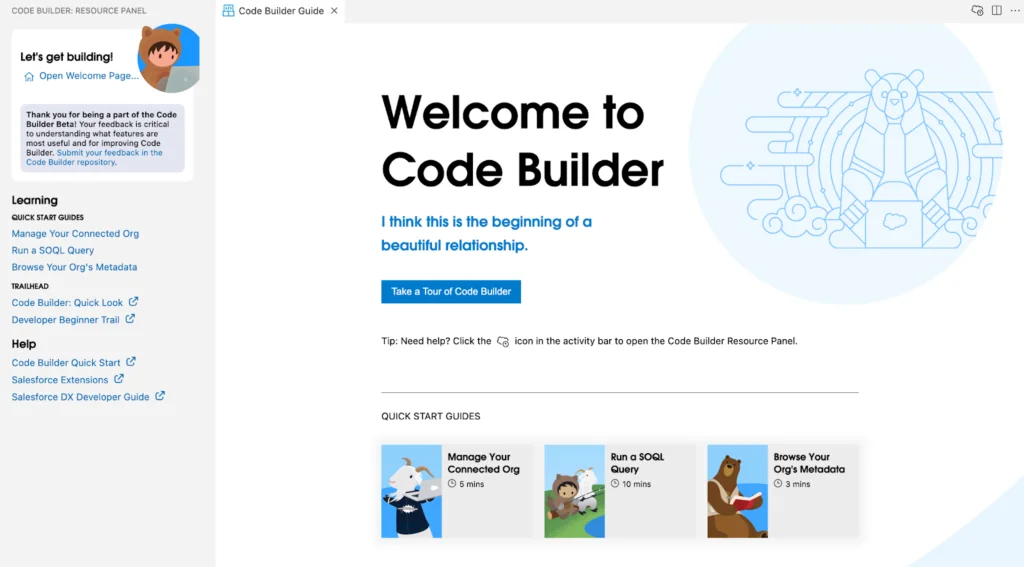Open Browse Your Org's Metadata sidebar link

tap(74, 267)
